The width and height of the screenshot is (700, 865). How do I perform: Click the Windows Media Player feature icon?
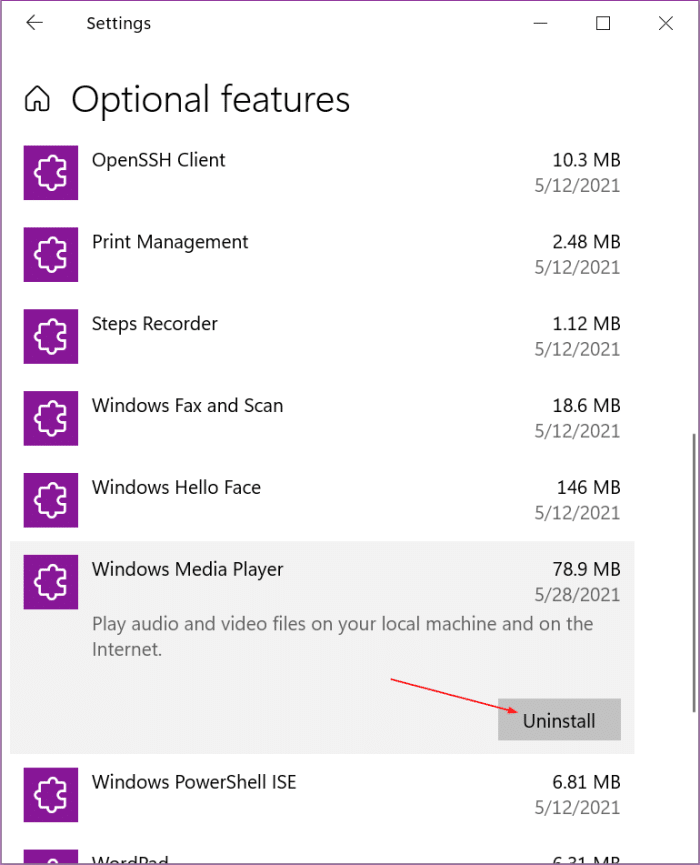[x=50, y=582]
